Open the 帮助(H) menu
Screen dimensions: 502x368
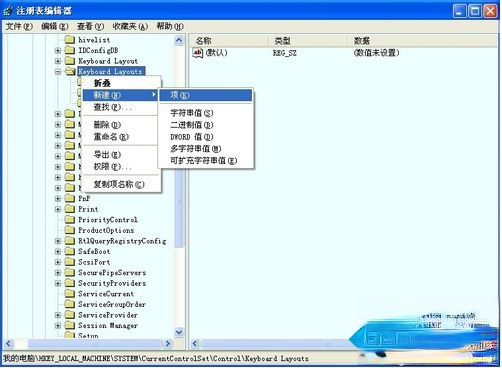pos(170,26)
